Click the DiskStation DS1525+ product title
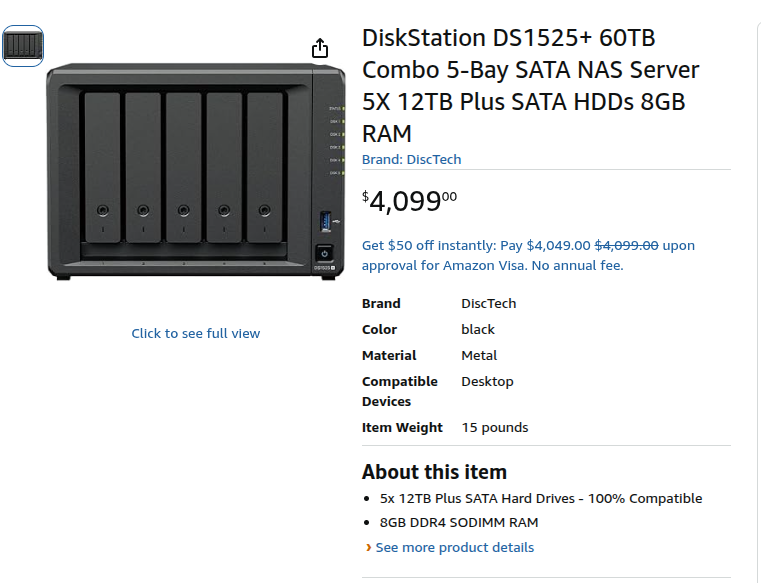This screenshot has height=583, width=761. (531, 85)
